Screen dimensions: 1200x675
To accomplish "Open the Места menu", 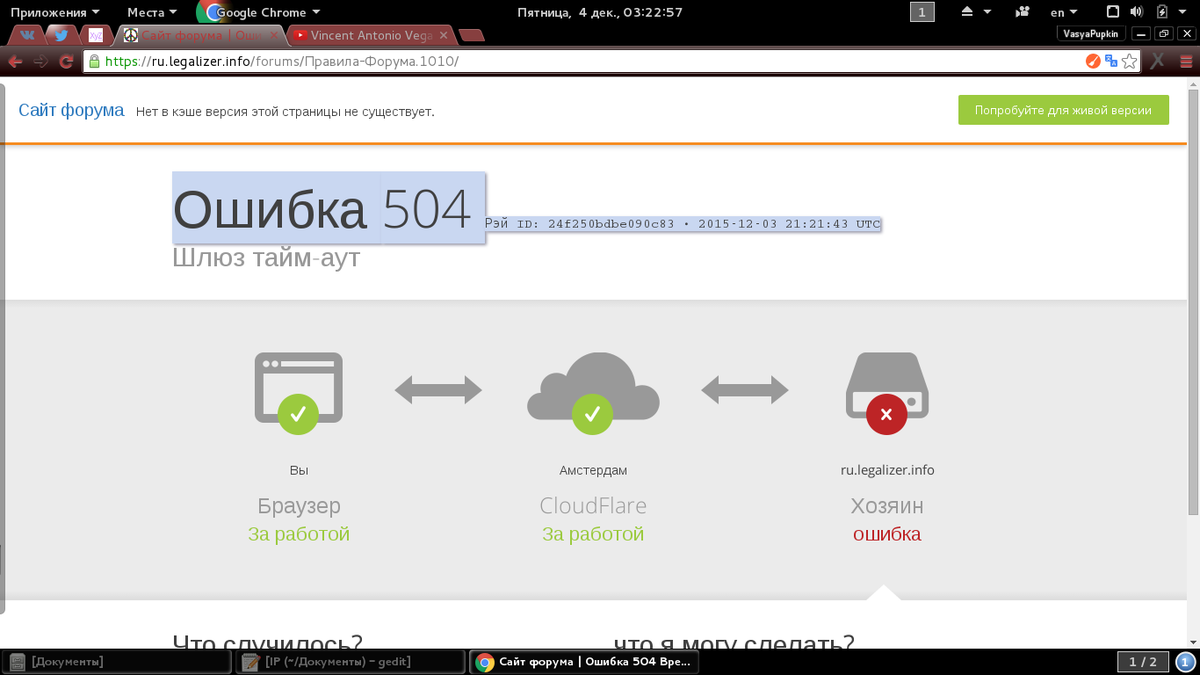I will coord(152,12).
